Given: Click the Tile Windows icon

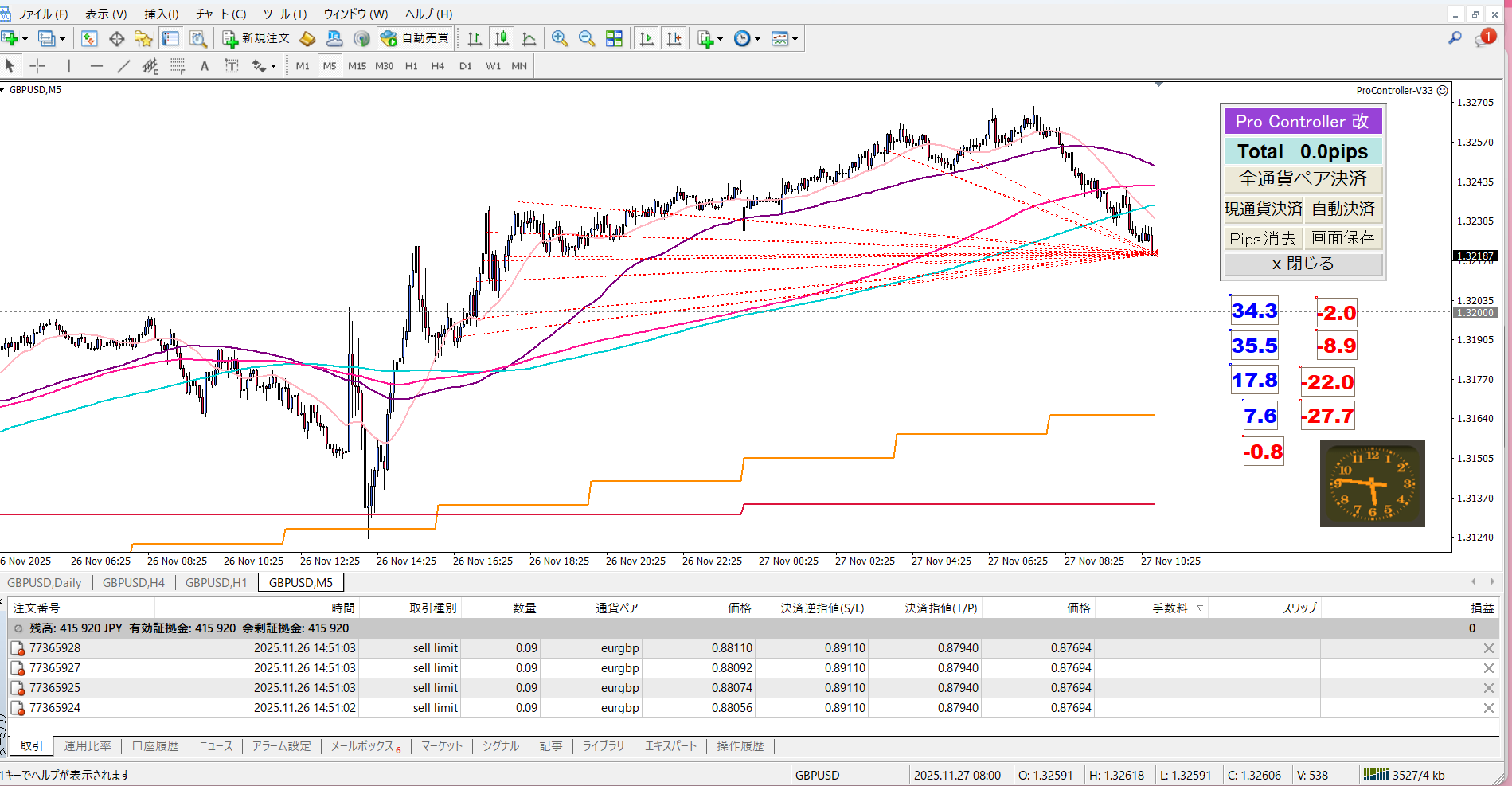Looking at the screenshot, I should point(614,38).
